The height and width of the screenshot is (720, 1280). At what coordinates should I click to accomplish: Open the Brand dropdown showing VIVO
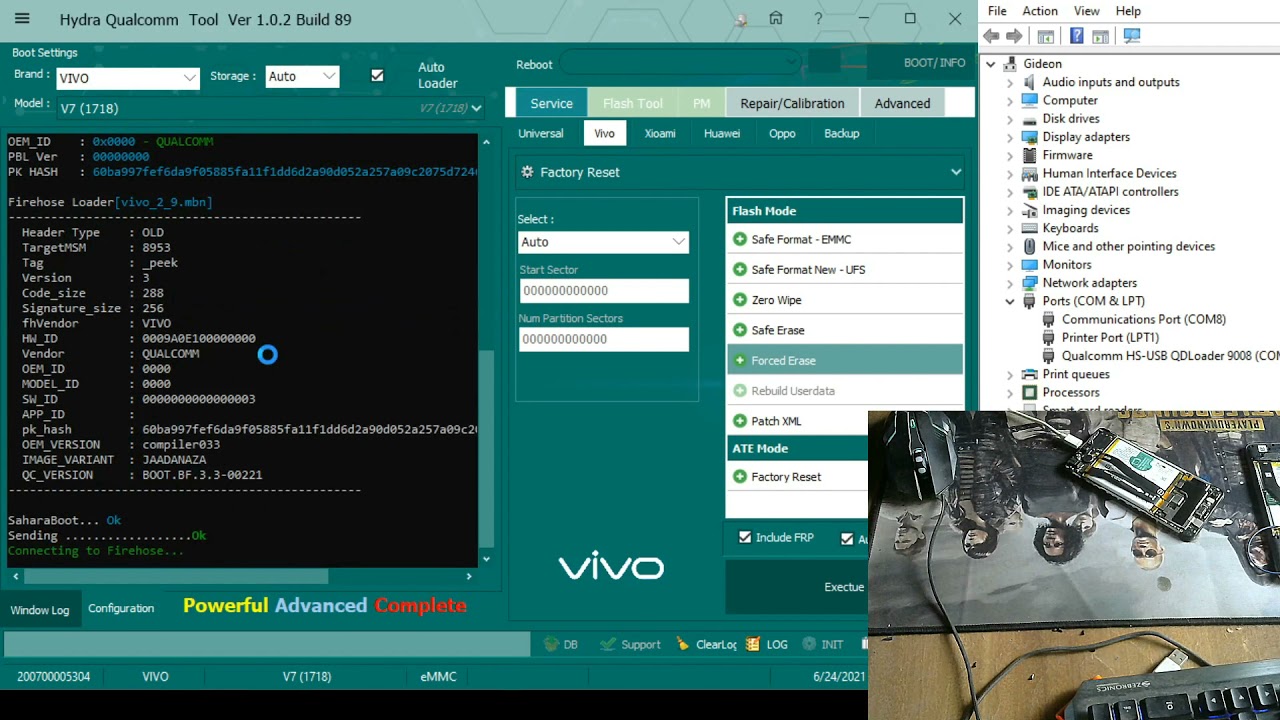pos(127,77)
